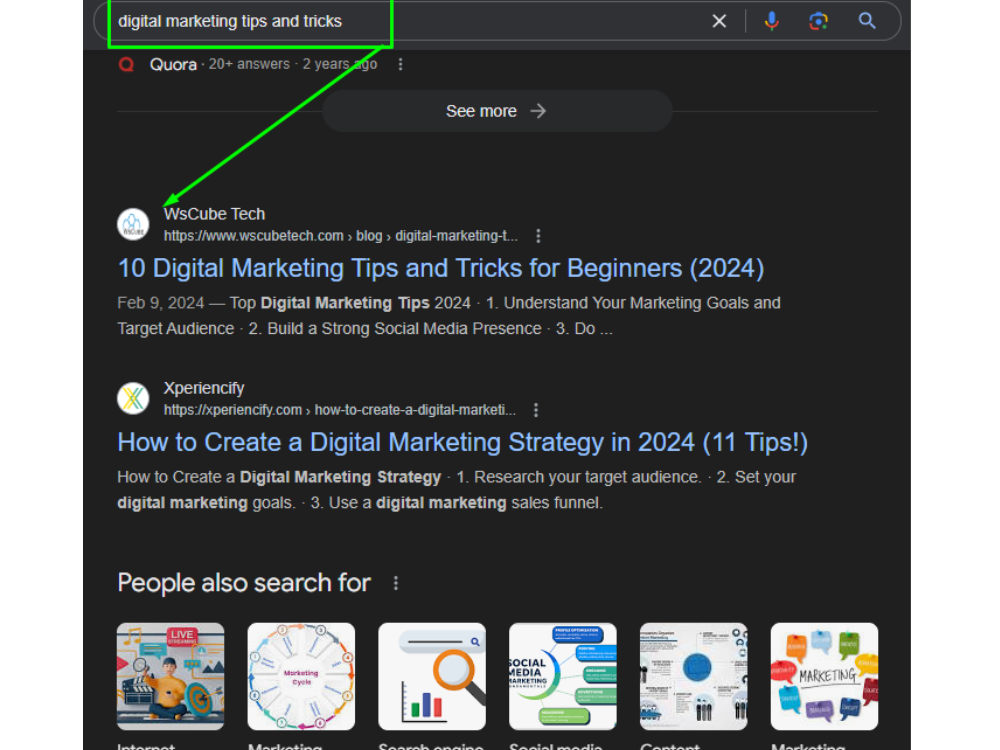The width and height of the screenshot is (1000, 750).
Task: Click the Xperiencify snippet about sales funnel
Action: click(x=457, y=490)
